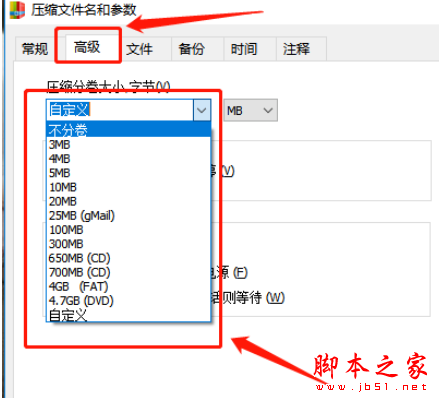The width and height of the screenshot is (439, 398).
Task: Select 不分卷 from the list
Action: click(128, 129)
